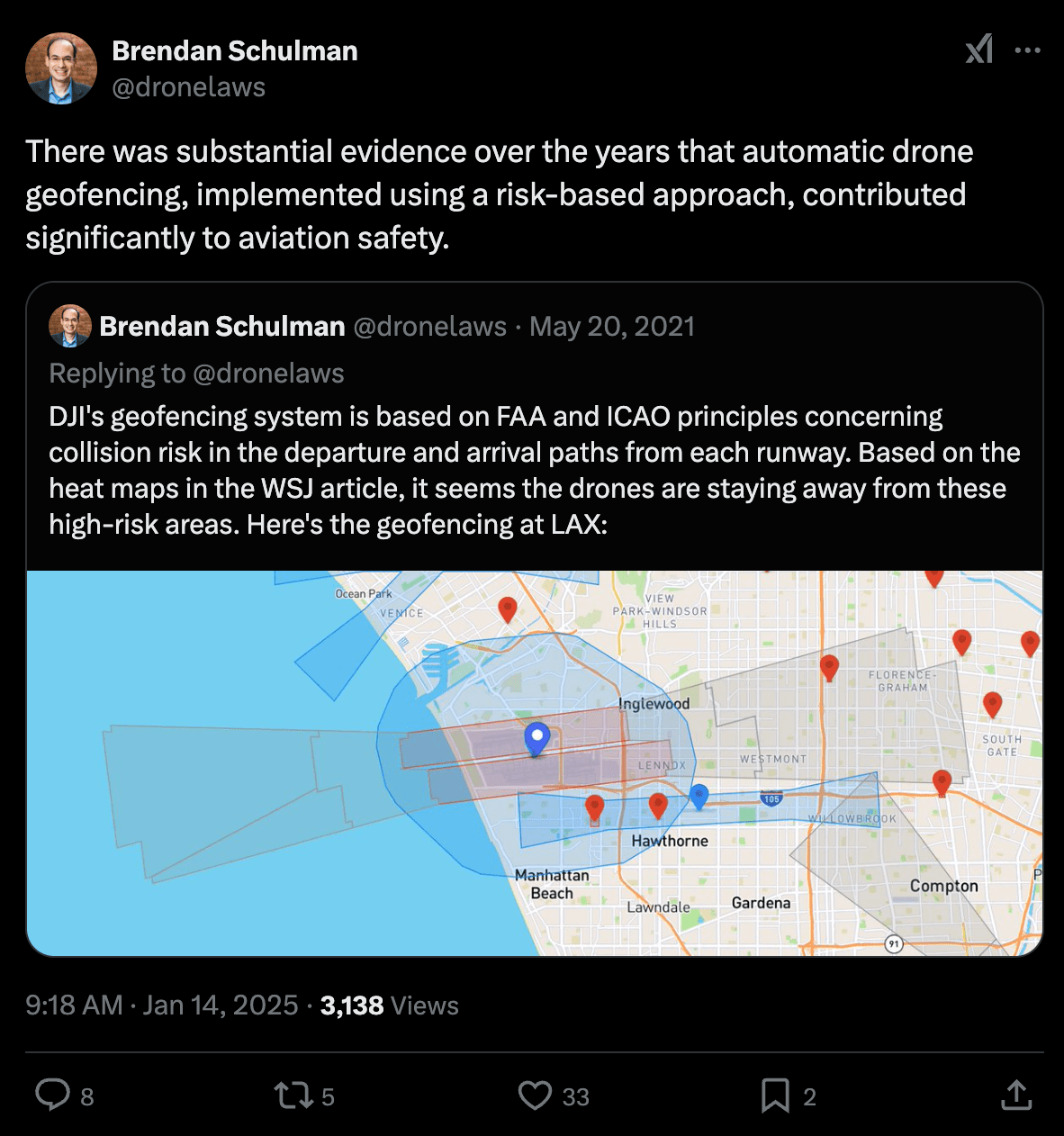1064x1136 pixels.
Task: Open the quoted tweet body text
Action: pos(535,470)
